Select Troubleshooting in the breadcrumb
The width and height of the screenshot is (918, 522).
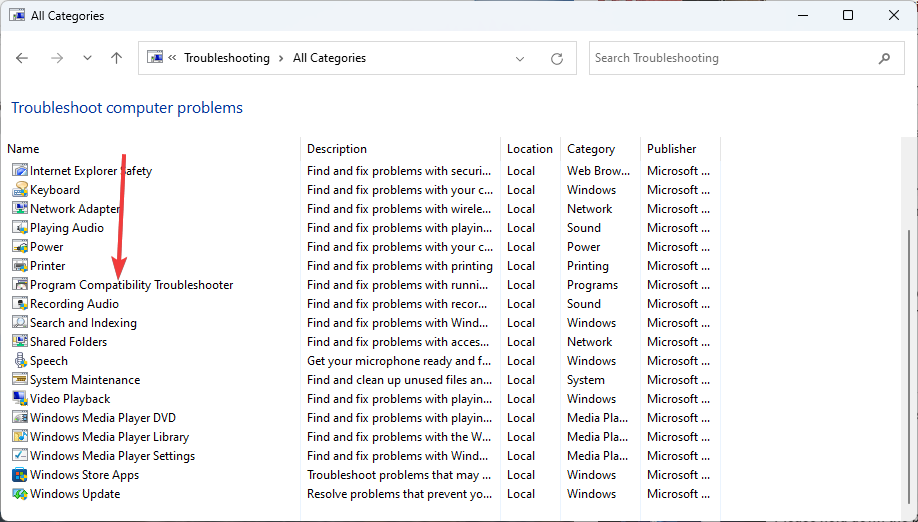[x=227, y=58]
